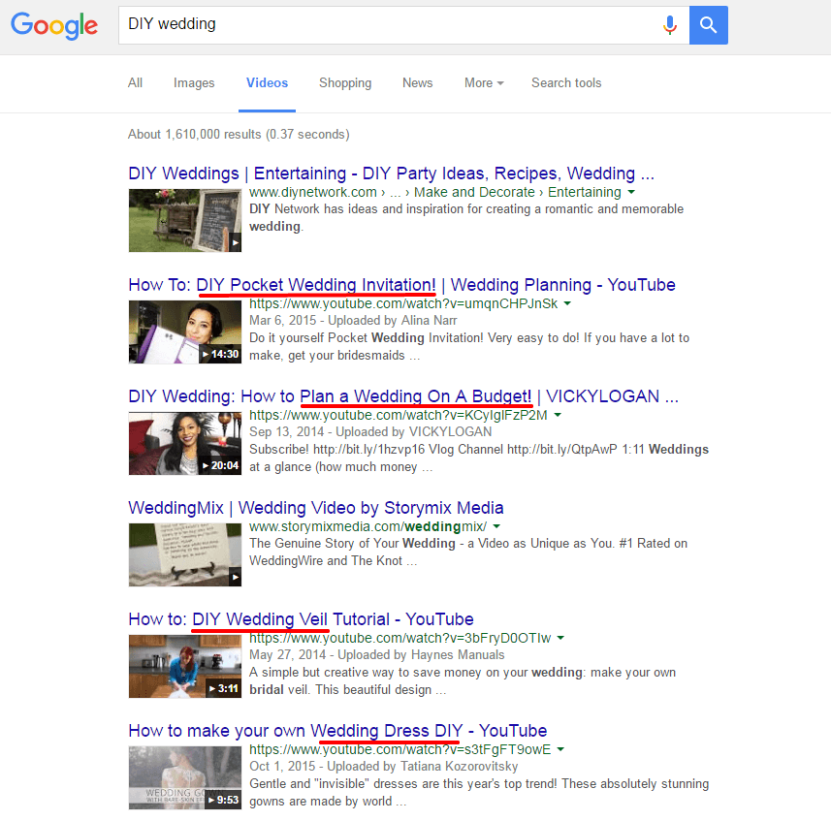Screen dimensions: 831x821
Task: Play the 9:53 wedding gown thumbnail
Action: click(185, 778)
